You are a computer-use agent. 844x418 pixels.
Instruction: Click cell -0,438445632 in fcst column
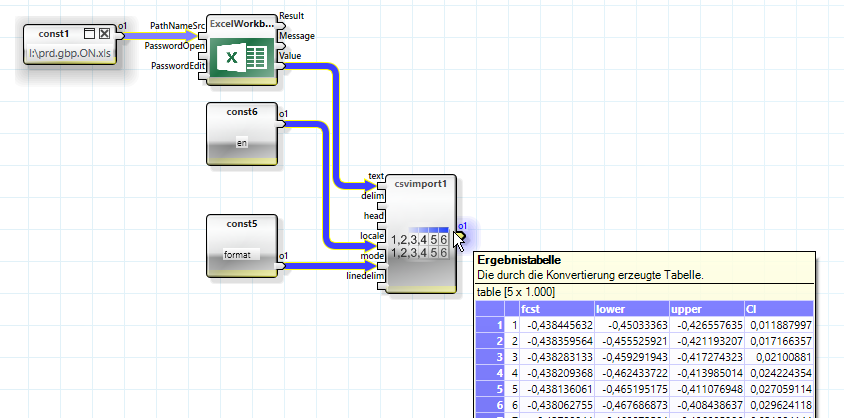pos(557,325)
